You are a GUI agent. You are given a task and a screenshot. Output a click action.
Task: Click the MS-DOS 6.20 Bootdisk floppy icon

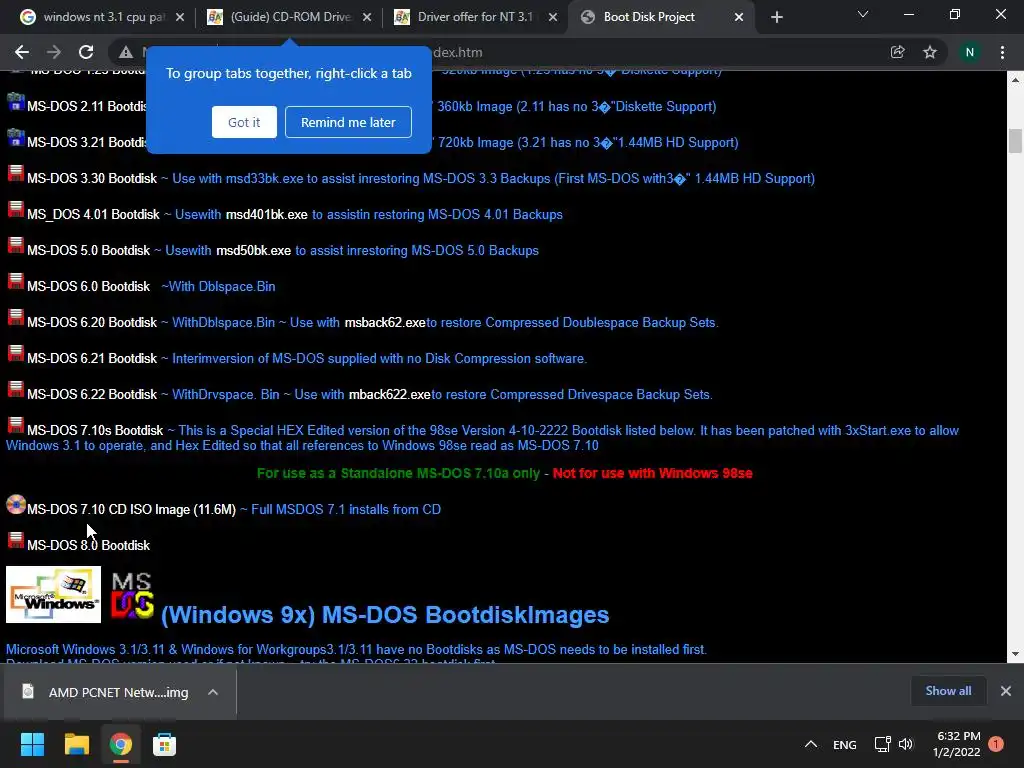point(16,317)
